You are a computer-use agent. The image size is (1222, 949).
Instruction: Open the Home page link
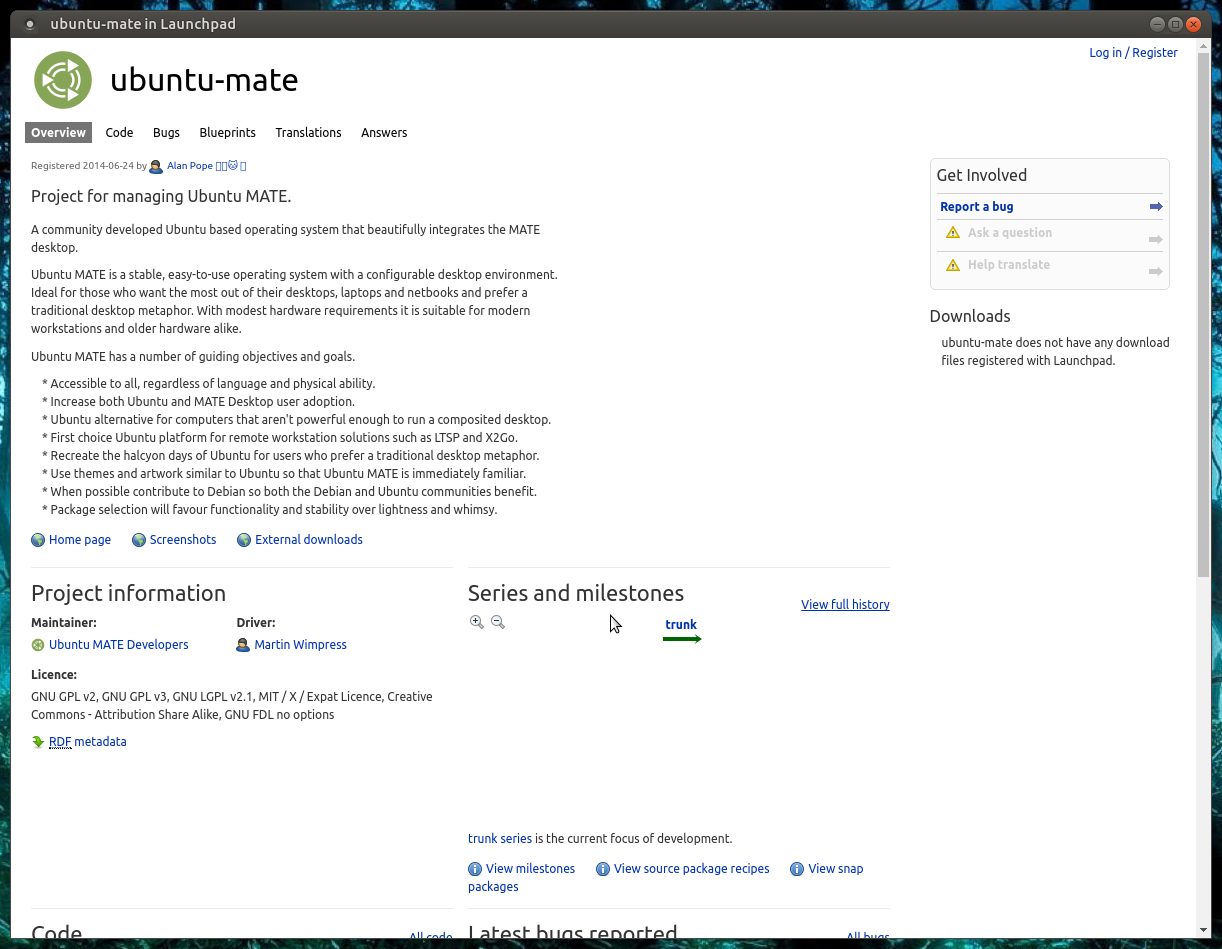point(80,540)
